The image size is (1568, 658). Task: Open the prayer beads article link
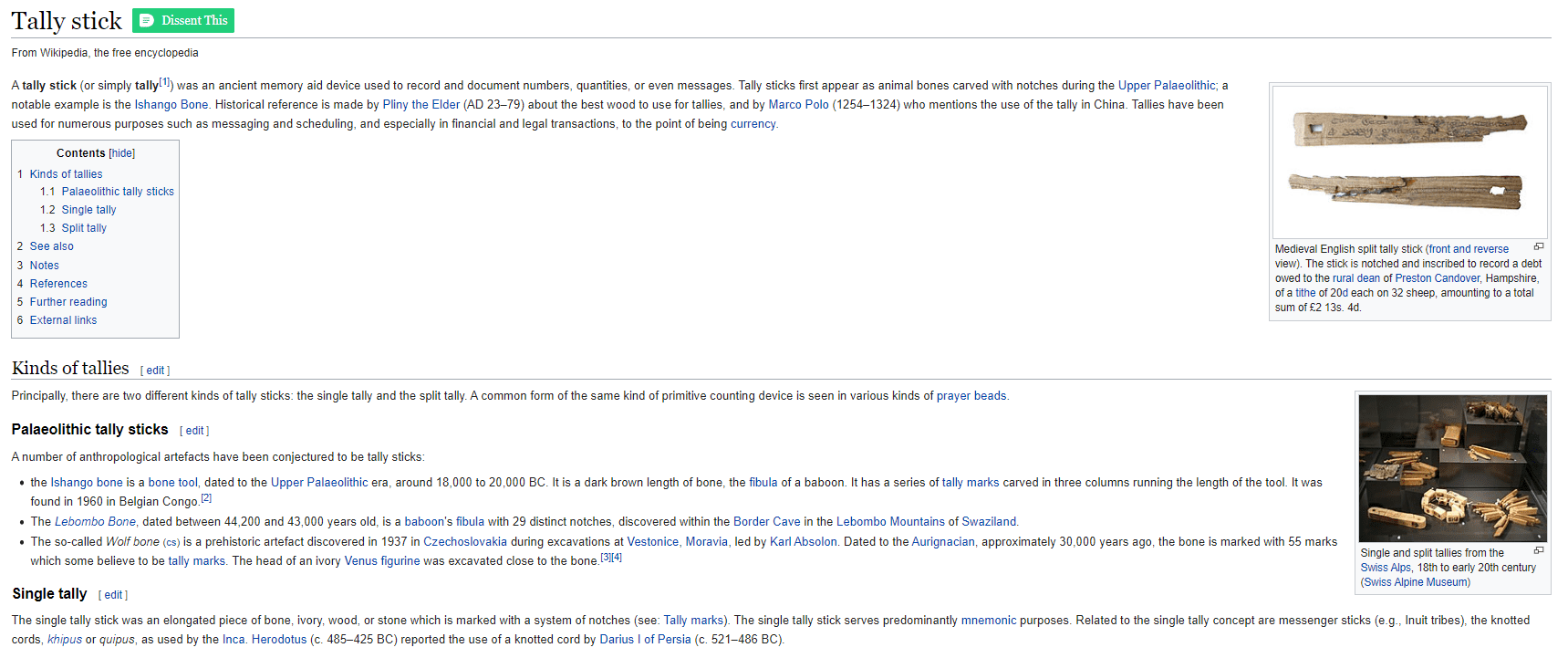pos(971,396)
